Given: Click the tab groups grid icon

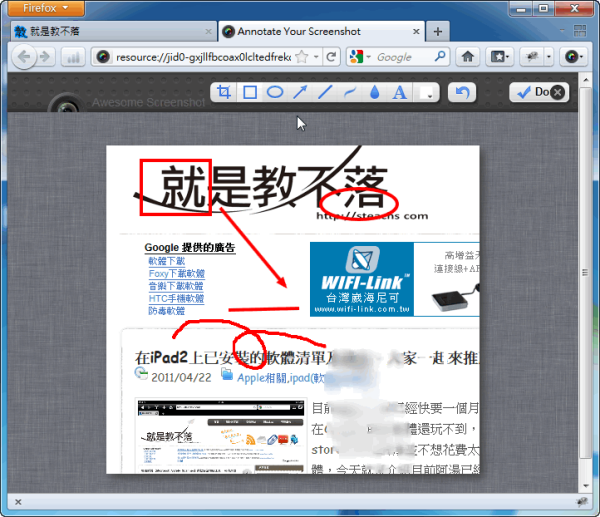Looking at the screenshot, I should pos(580,31).
